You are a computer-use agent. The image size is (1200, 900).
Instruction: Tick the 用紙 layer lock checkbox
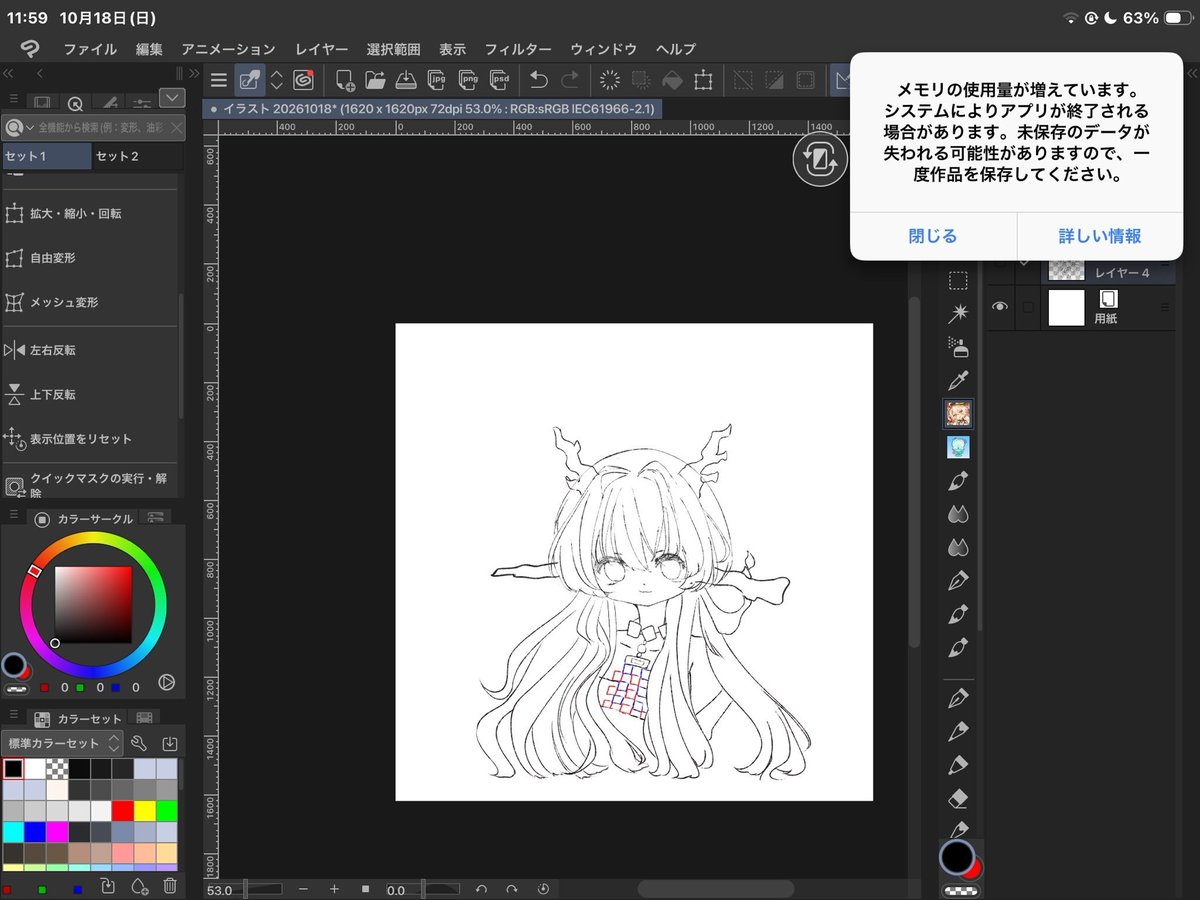click(x=1027, y=308)
